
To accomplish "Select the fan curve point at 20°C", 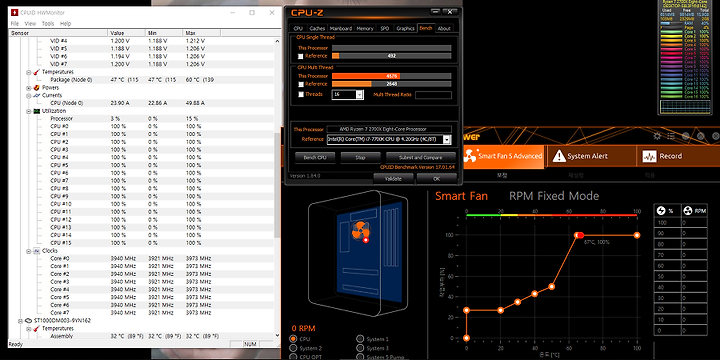I will [501, 310].
